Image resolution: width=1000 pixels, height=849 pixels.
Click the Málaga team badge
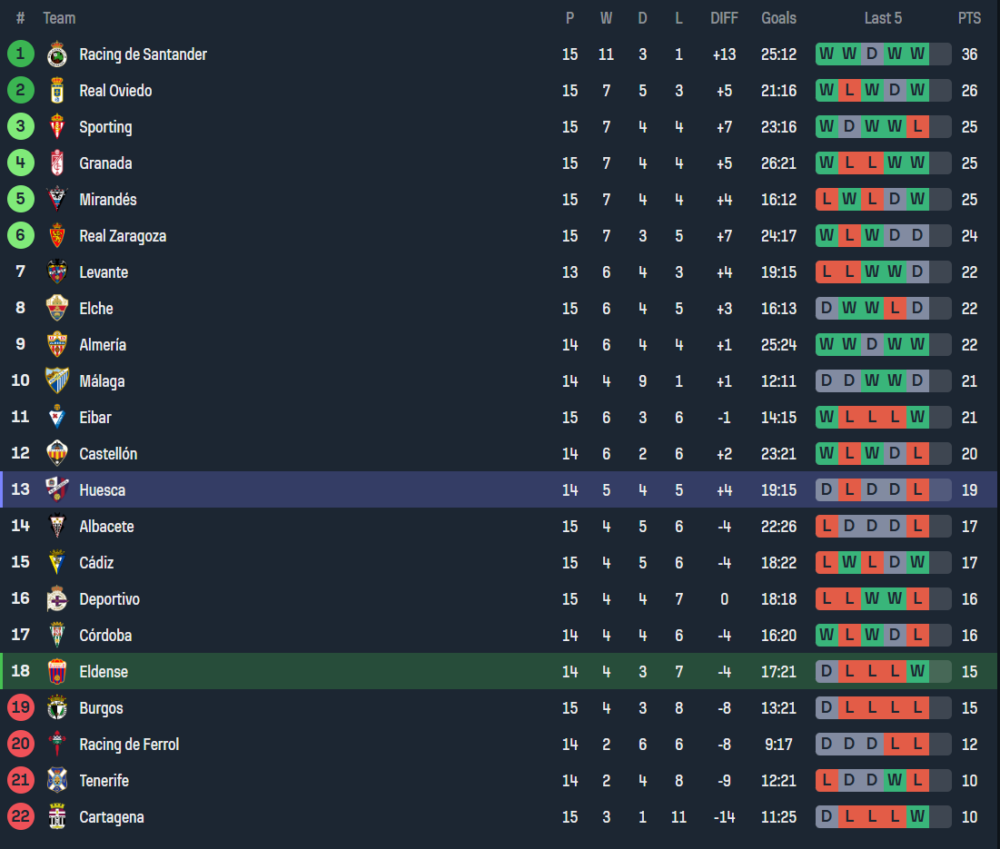57,381
